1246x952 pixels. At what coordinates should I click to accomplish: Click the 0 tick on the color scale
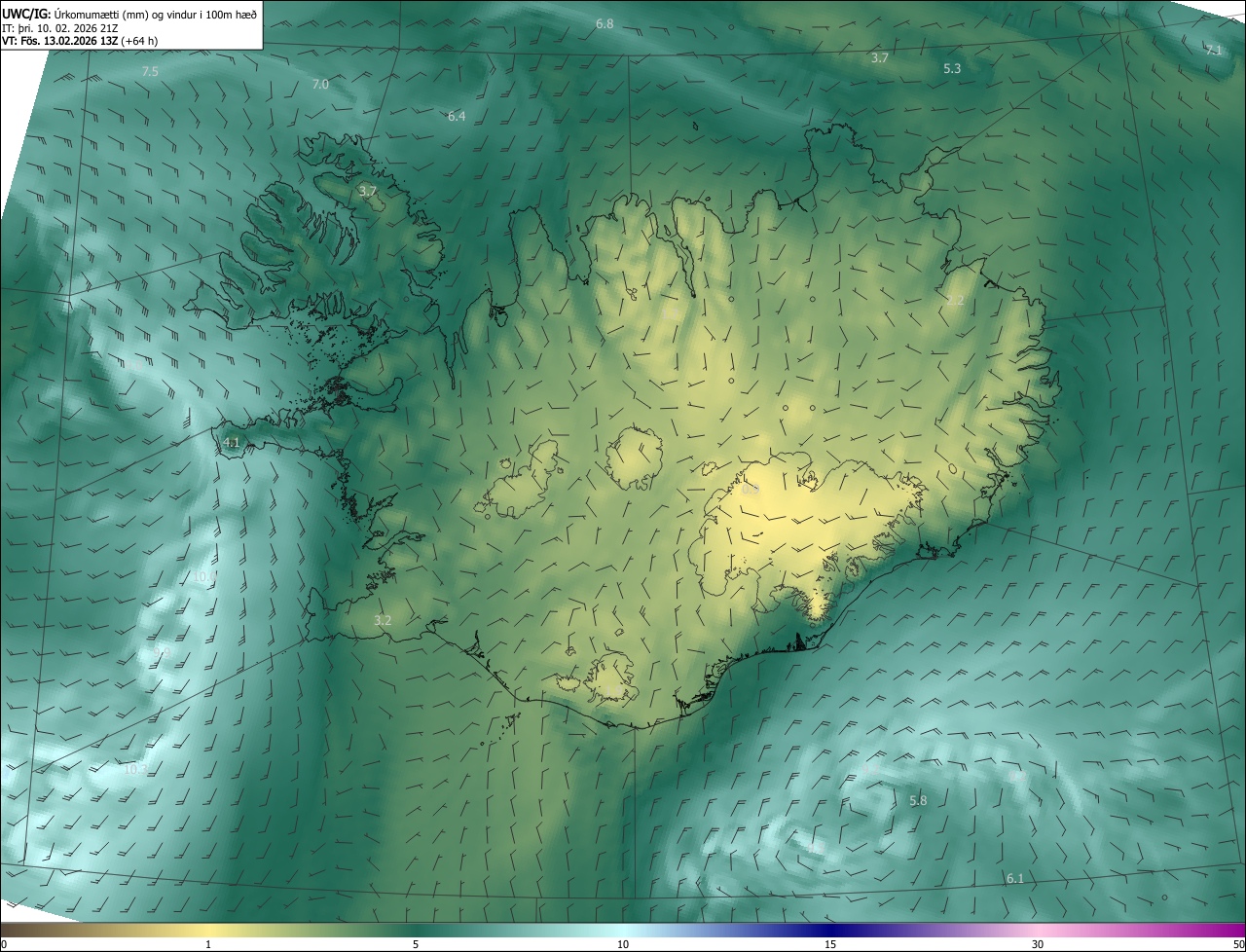click(4, 944)
